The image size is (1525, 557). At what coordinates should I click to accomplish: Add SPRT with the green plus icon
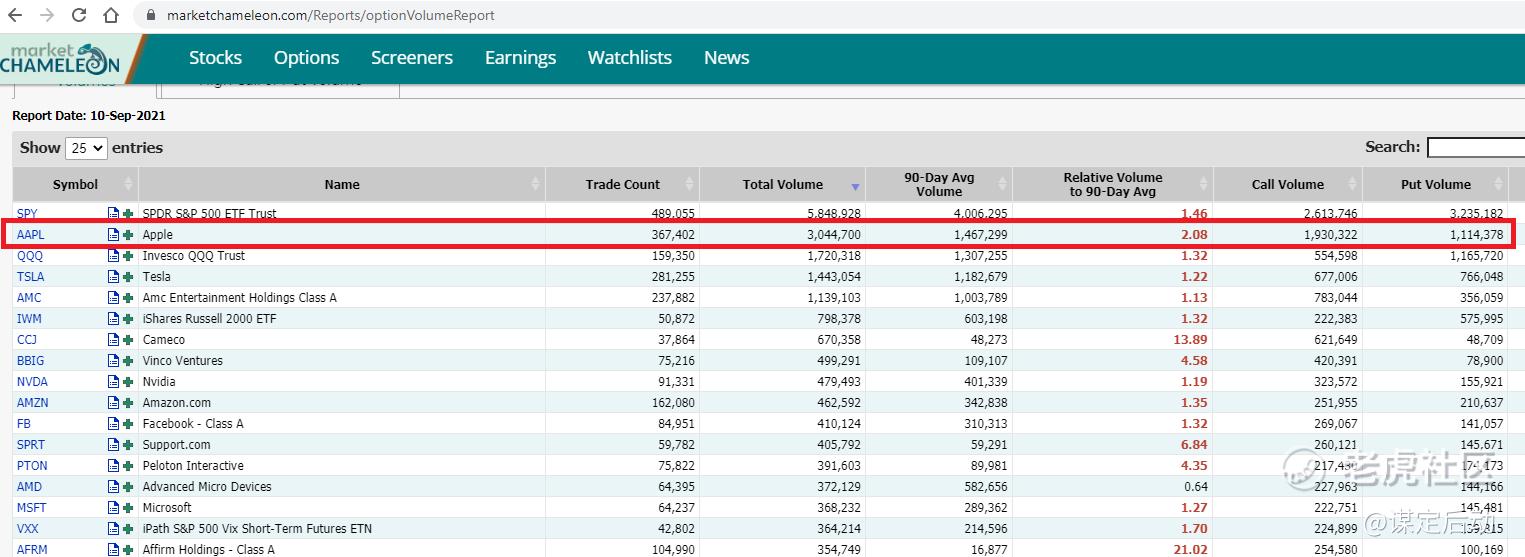[x=128, y=445]
